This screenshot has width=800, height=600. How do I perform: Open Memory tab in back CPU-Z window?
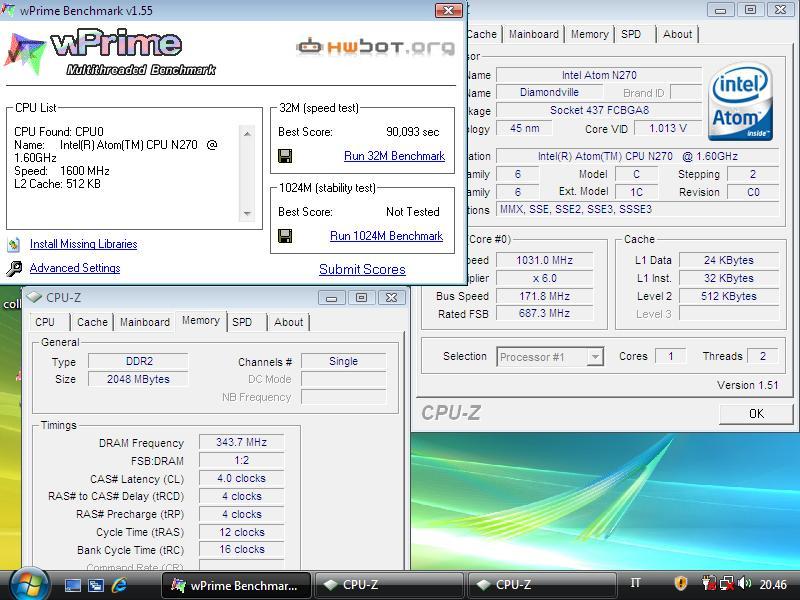coord(589,34)
